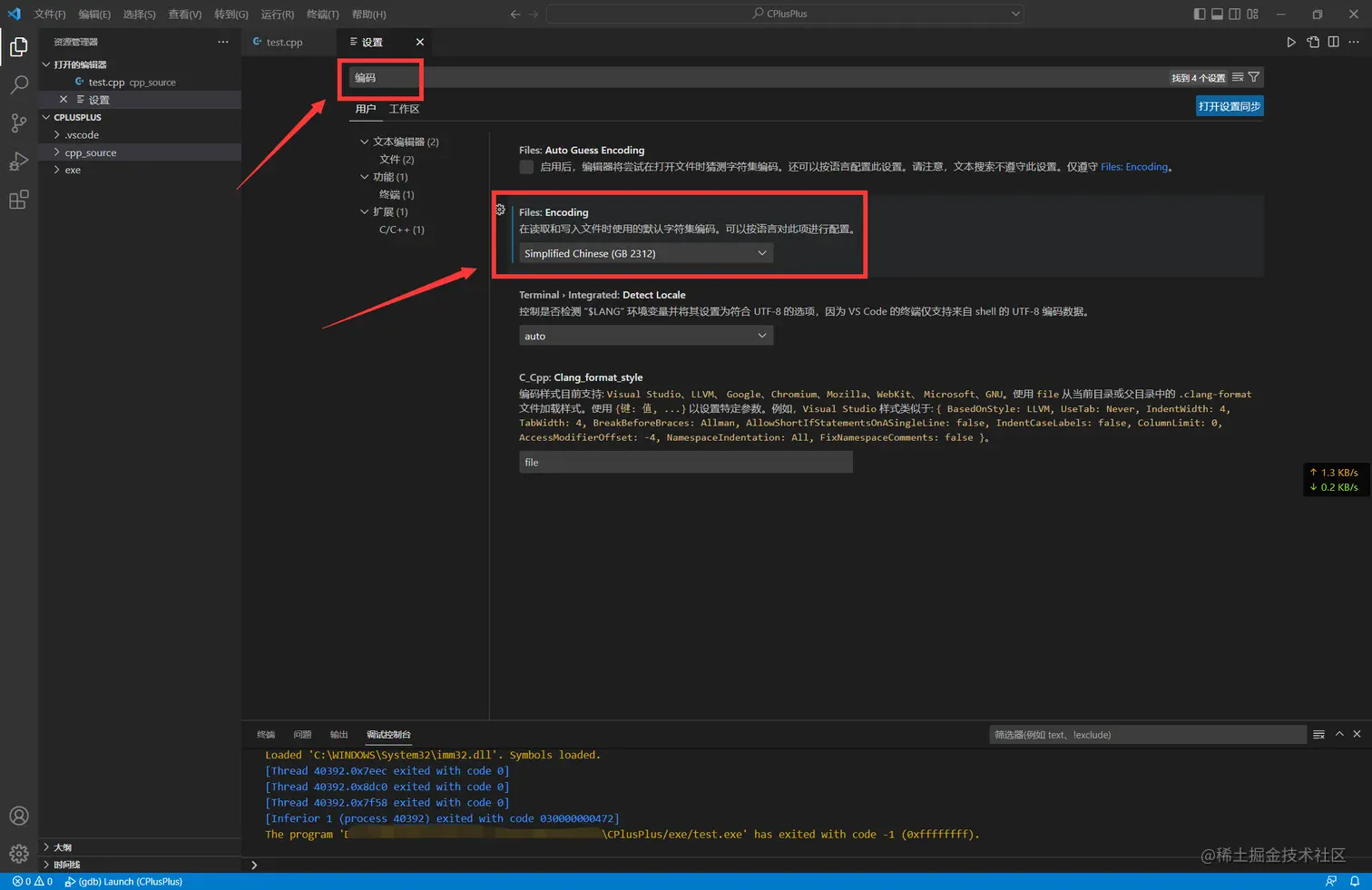Image resolution: width=1372 pixels, height=890 pixels.
Task: Open settings JSON from editor toolbar
Action: point(1313,42)
